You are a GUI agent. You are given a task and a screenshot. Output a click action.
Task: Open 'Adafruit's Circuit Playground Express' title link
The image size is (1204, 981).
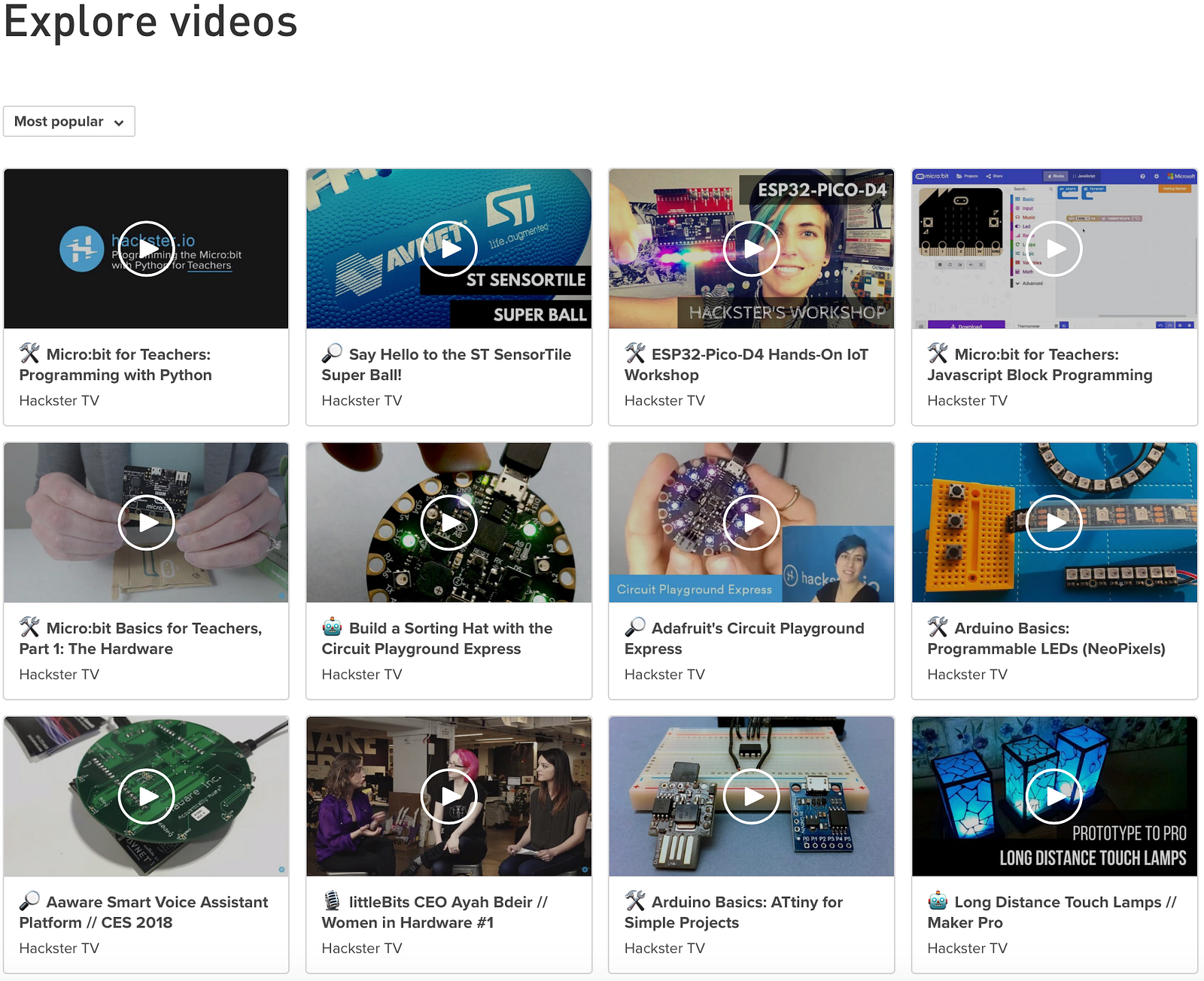[744, 639]
